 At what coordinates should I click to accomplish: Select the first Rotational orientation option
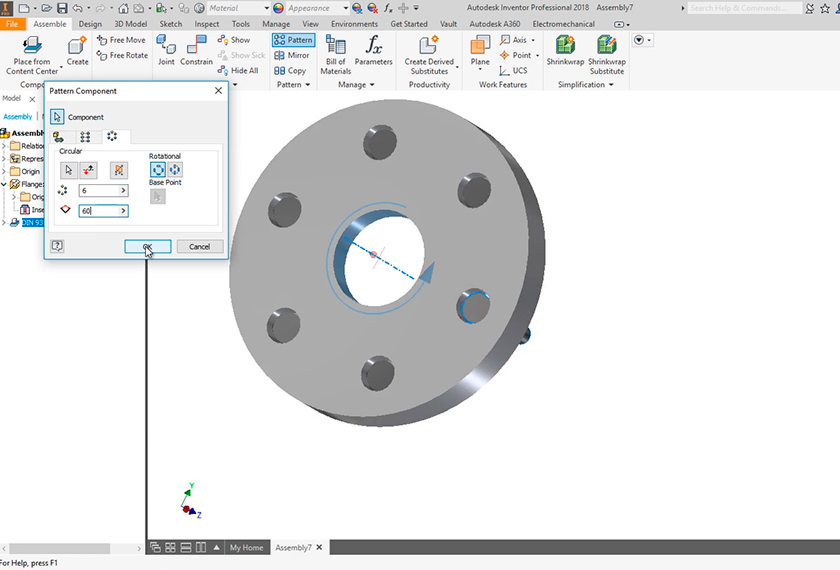point(158,170)
